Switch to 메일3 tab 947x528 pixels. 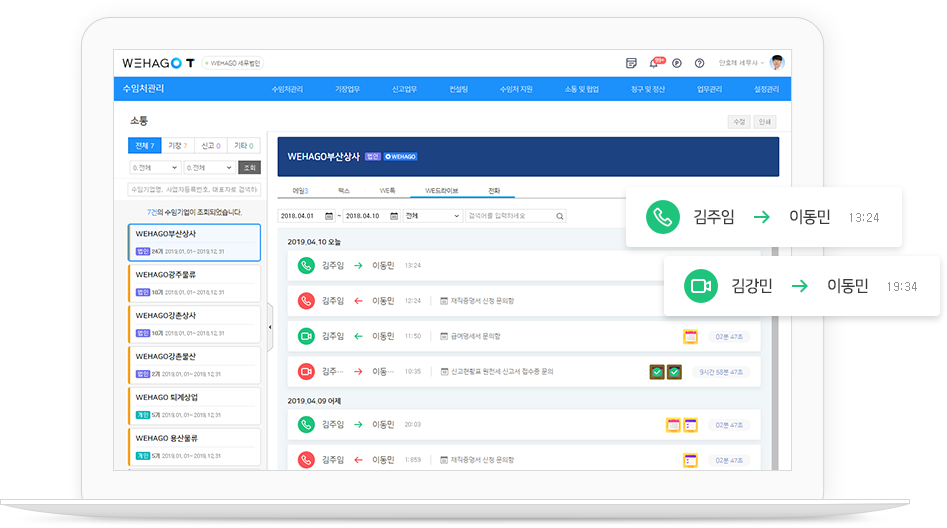pyautogui.click(x=300, y=190)
